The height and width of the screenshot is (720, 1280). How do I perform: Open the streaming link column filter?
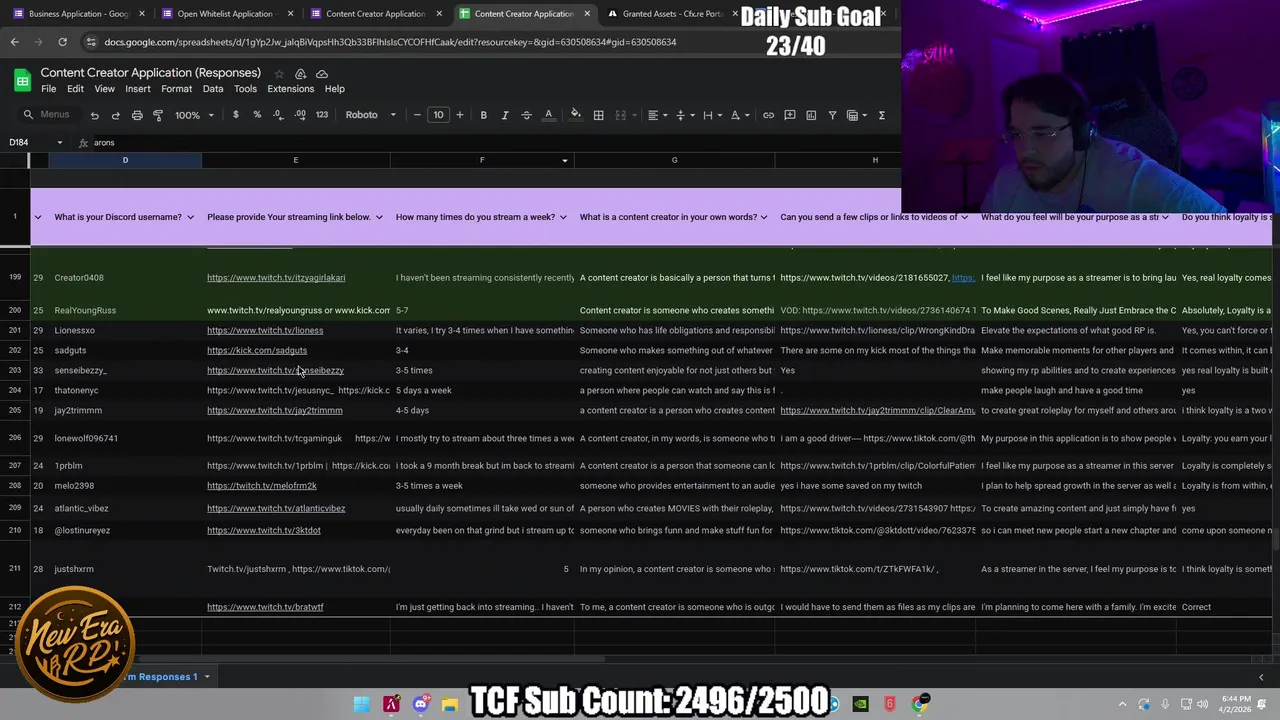(x=379, y=217)
